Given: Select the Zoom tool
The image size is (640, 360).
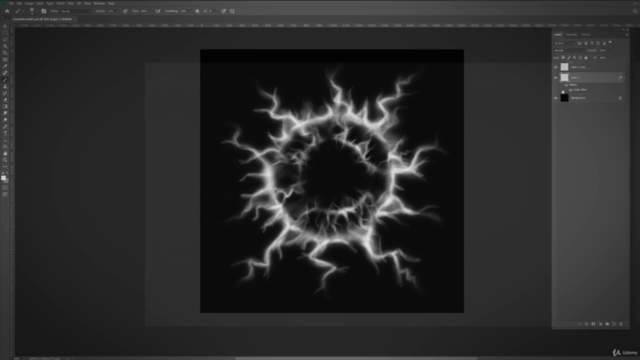Looking at the screenshot, I should [5, 160].
